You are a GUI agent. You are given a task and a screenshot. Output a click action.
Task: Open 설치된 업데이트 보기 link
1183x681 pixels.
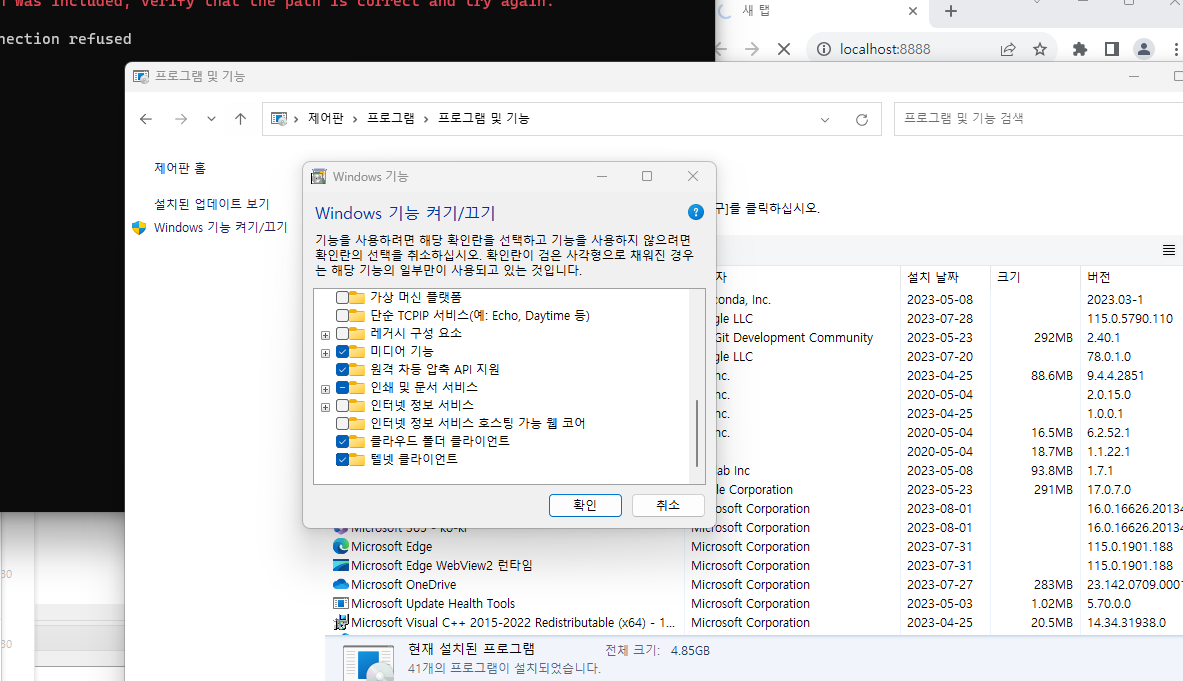(211, 204)
